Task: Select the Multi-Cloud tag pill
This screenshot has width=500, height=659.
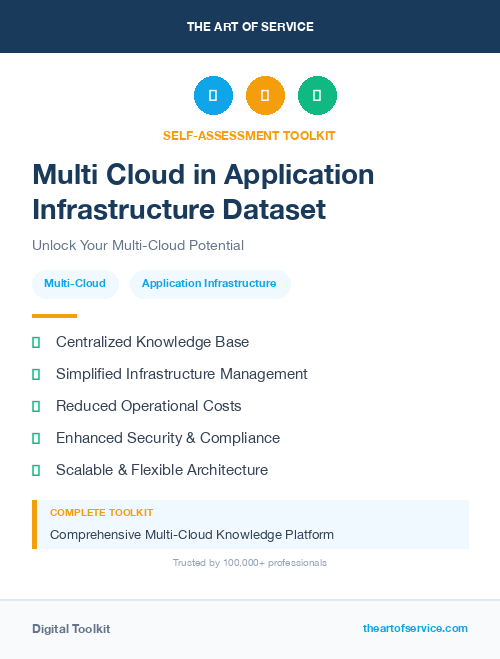Action: click(x=75, y=284)
